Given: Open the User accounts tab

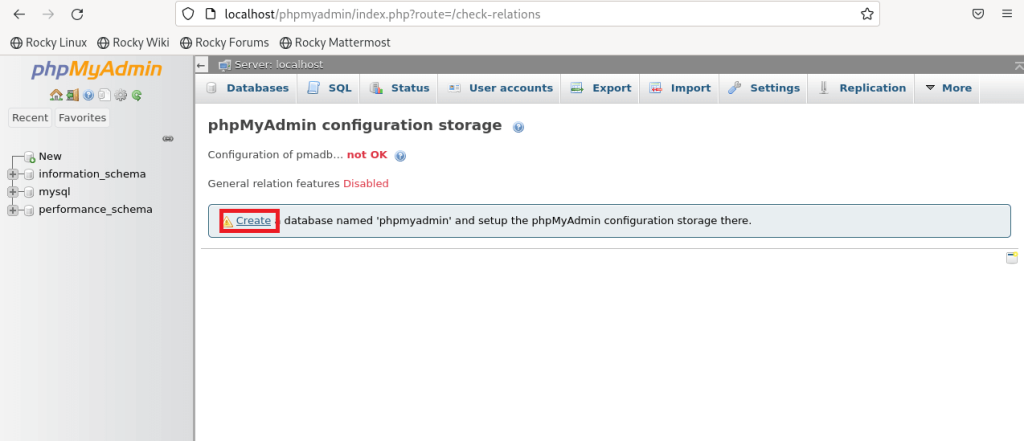Looking at the screenshot, I should 500,88.
